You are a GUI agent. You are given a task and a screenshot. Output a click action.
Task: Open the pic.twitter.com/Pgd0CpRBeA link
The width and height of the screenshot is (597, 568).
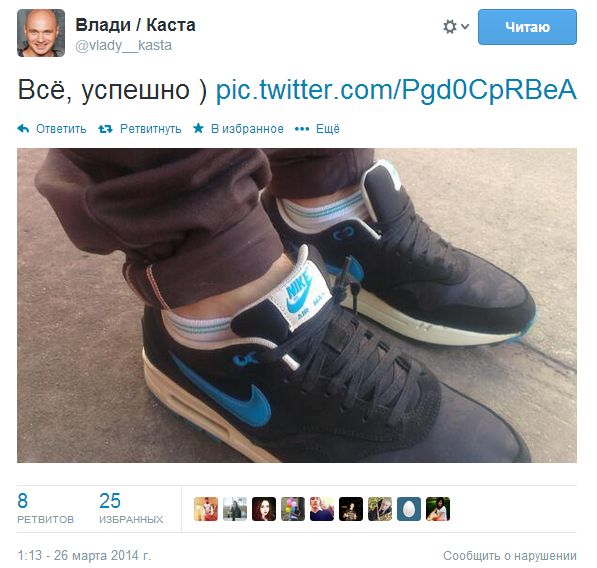click(396, 90)
